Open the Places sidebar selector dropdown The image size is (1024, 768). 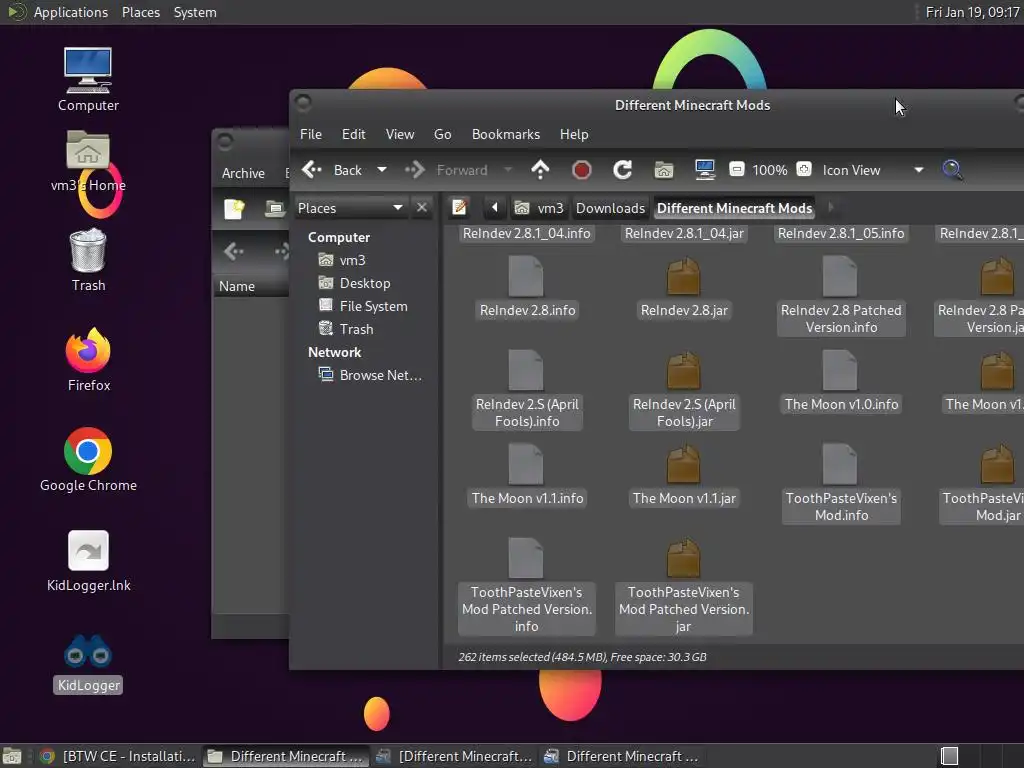click(351, 208)
